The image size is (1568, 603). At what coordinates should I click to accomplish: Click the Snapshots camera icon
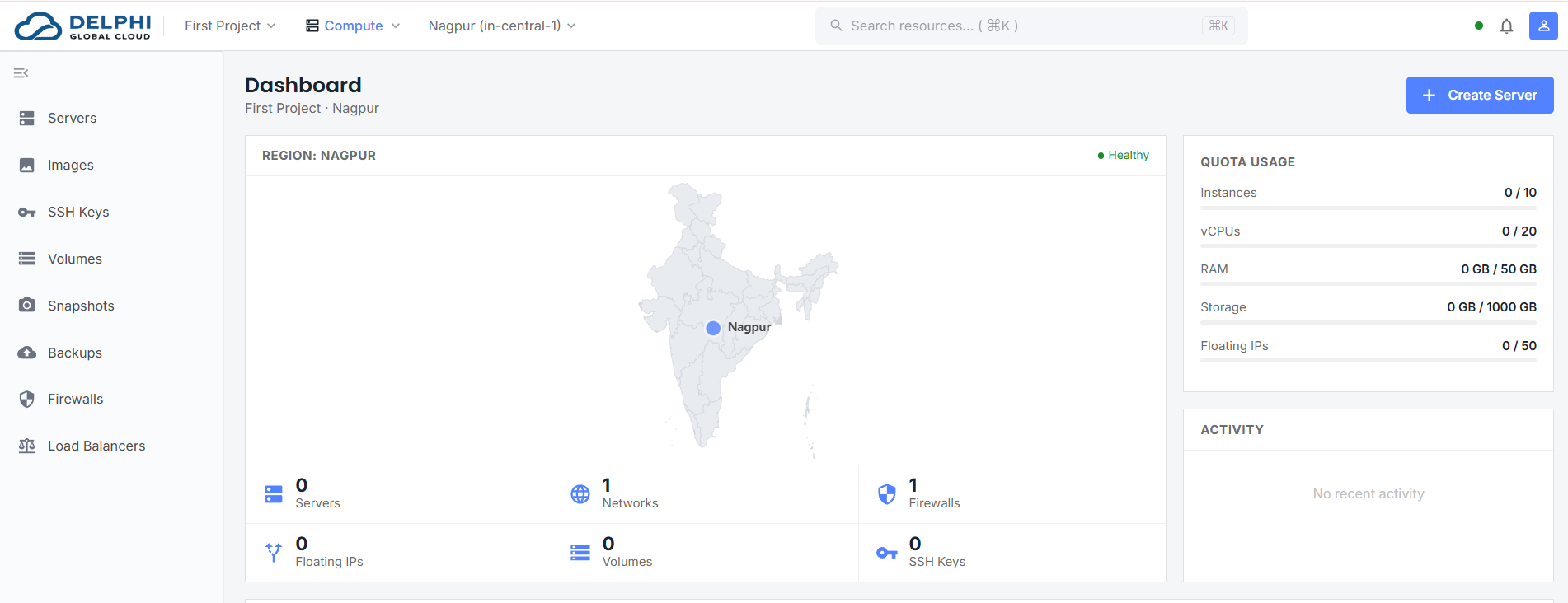[27, 306]
